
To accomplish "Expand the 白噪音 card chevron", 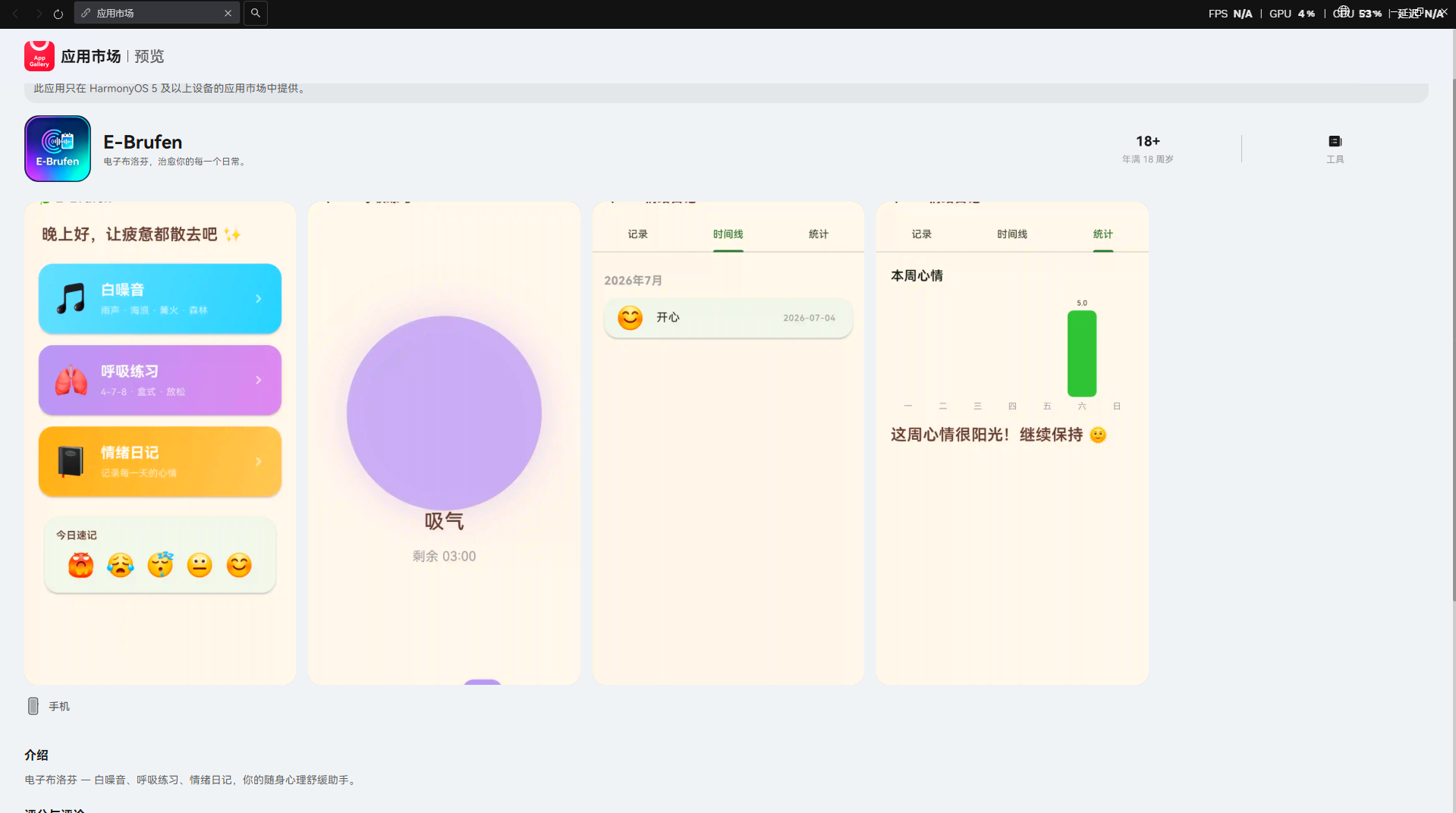I will 259,299.
